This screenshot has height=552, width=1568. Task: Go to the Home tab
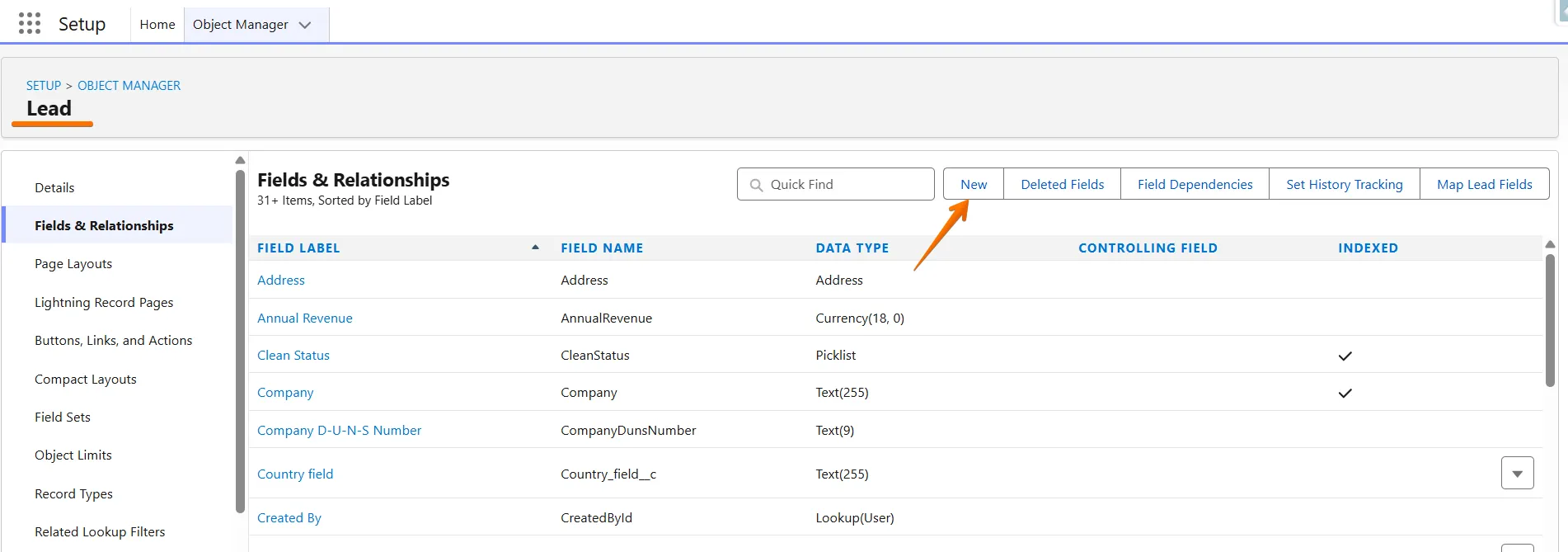click(157, 25)
